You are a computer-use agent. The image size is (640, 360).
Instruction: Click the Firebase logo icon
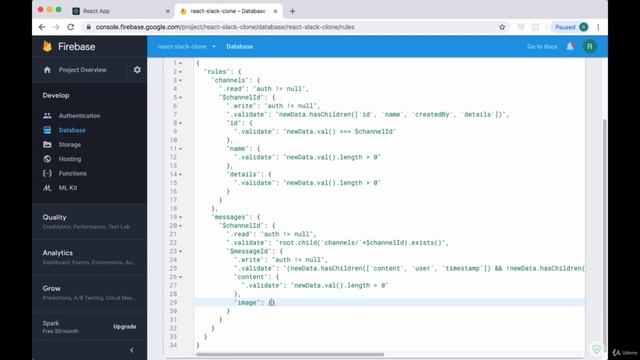point(47,47)
